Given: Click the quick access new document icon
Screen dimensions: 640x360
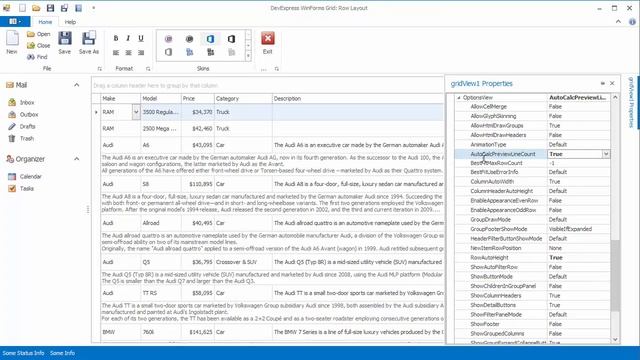Looking at the screenshot, I should [22, 8].
